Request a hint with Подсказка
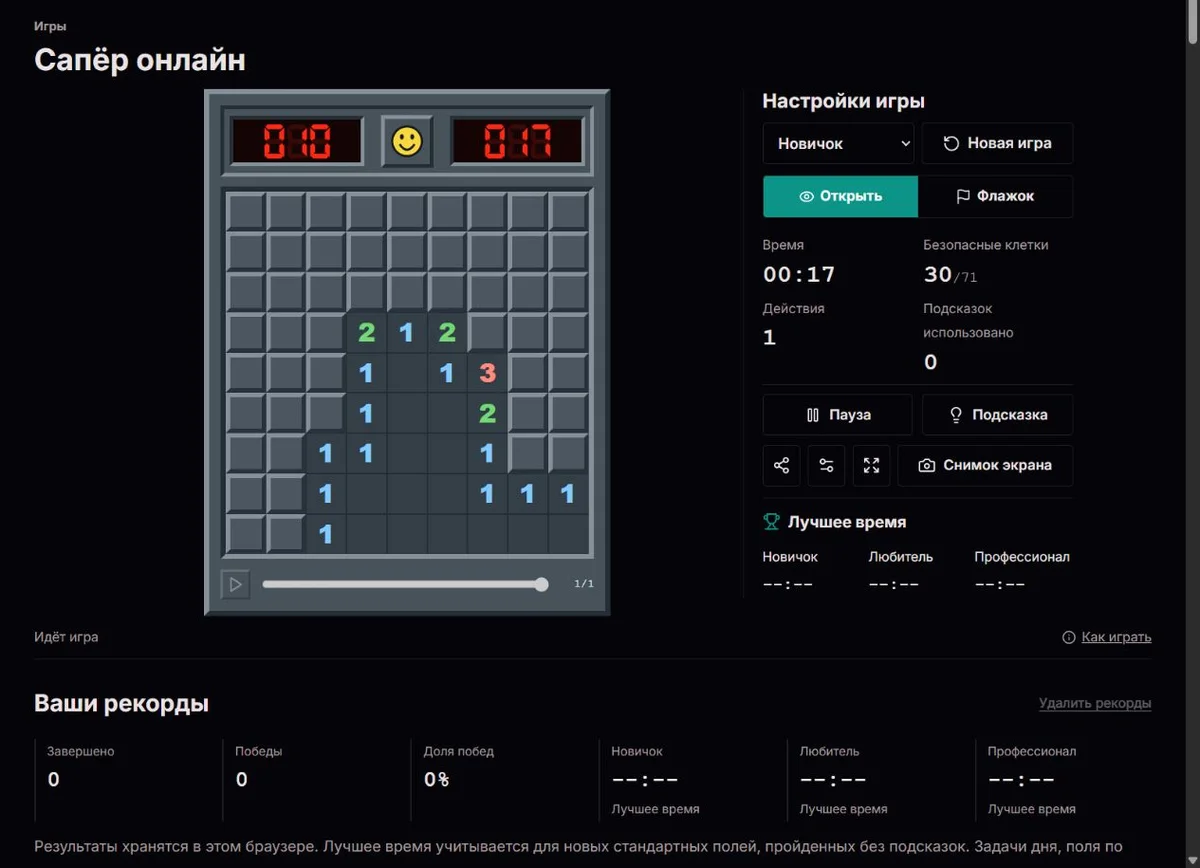This screenshot has height=868, width=1200. tap(997, 415)
